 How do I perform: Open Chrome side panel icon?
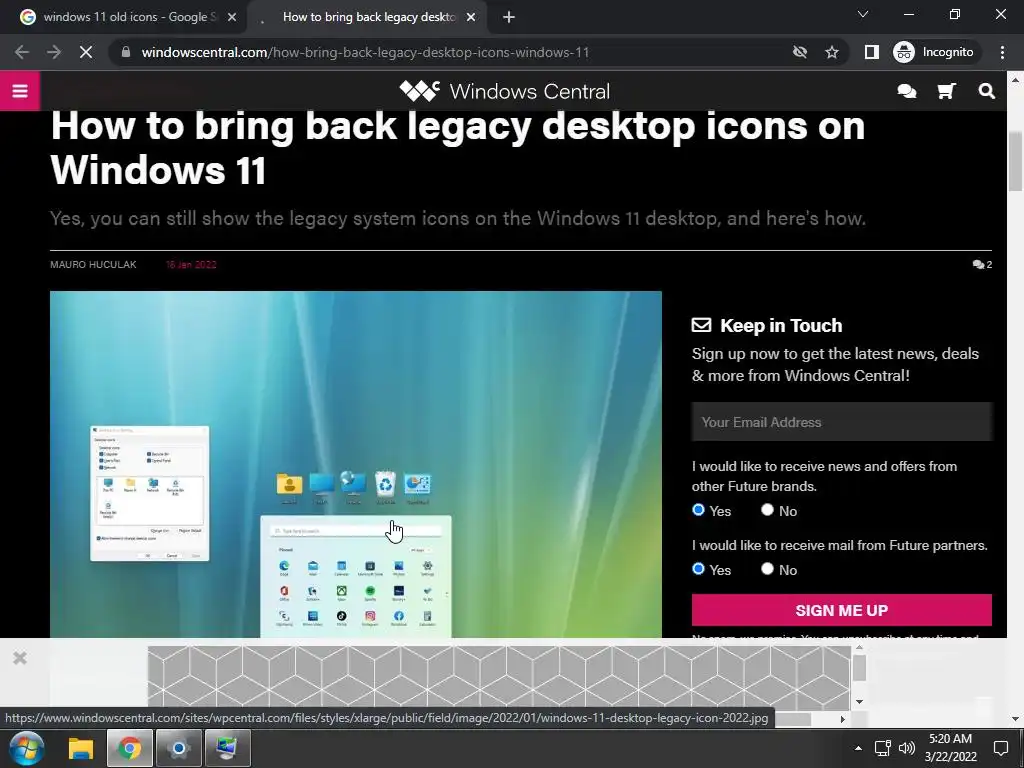(871, 52)
